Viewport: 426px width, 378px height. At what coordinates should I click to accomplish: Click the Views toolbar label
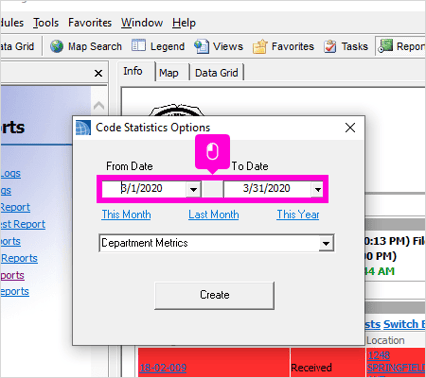[228, 46]
